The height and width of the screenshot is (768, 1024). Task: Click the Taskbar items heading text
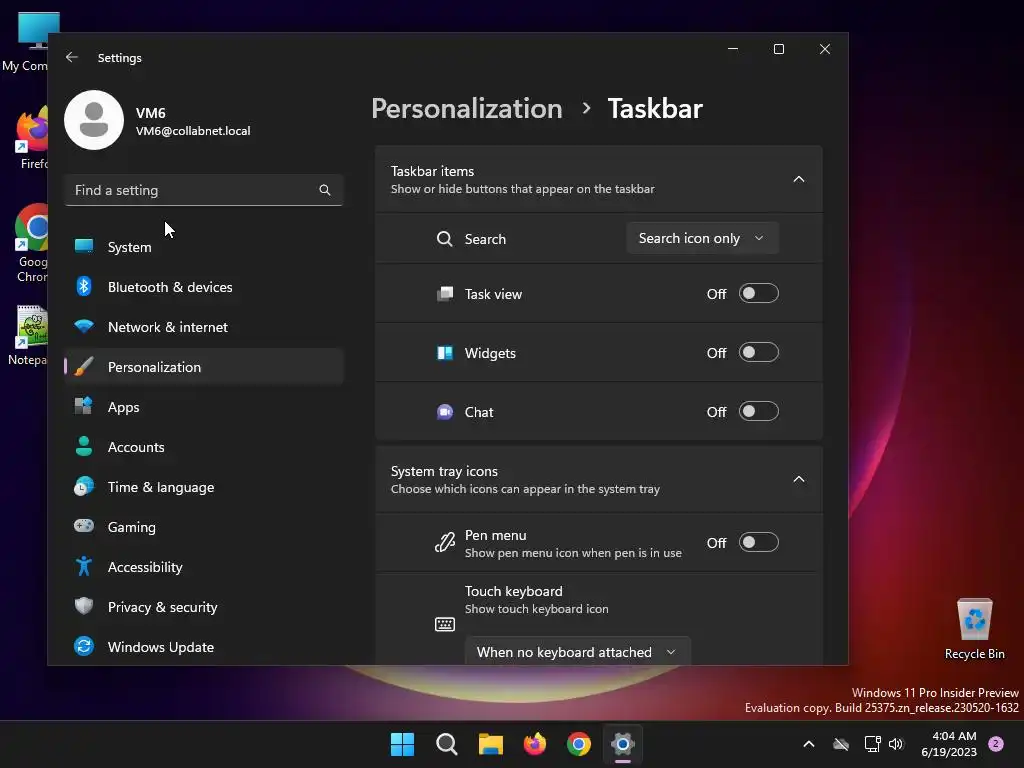432,171
